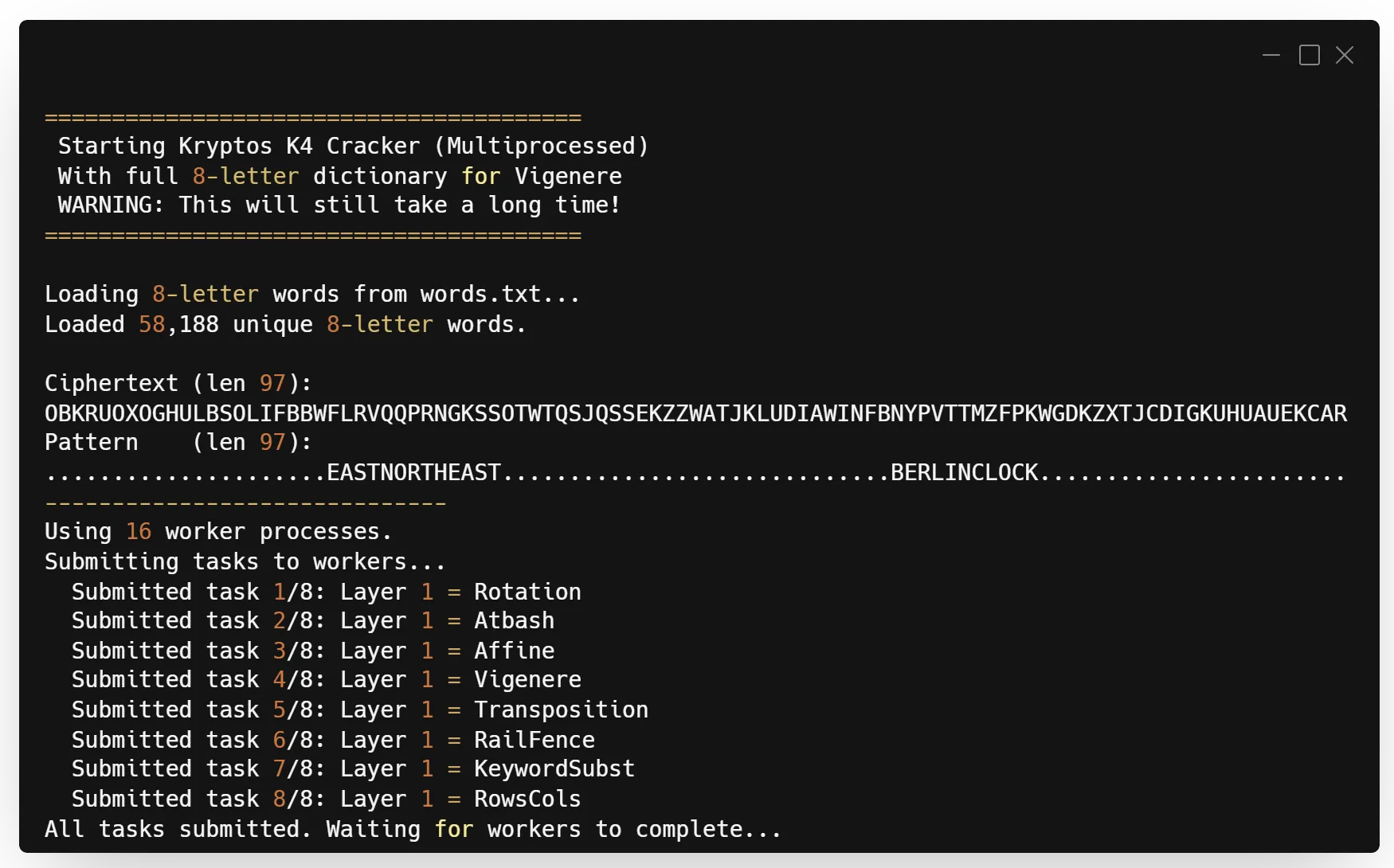Click the task 1/8 Rotation line
Image resolution: width=1394 pixels, height=868 pixels.
[x=326, y=592]
